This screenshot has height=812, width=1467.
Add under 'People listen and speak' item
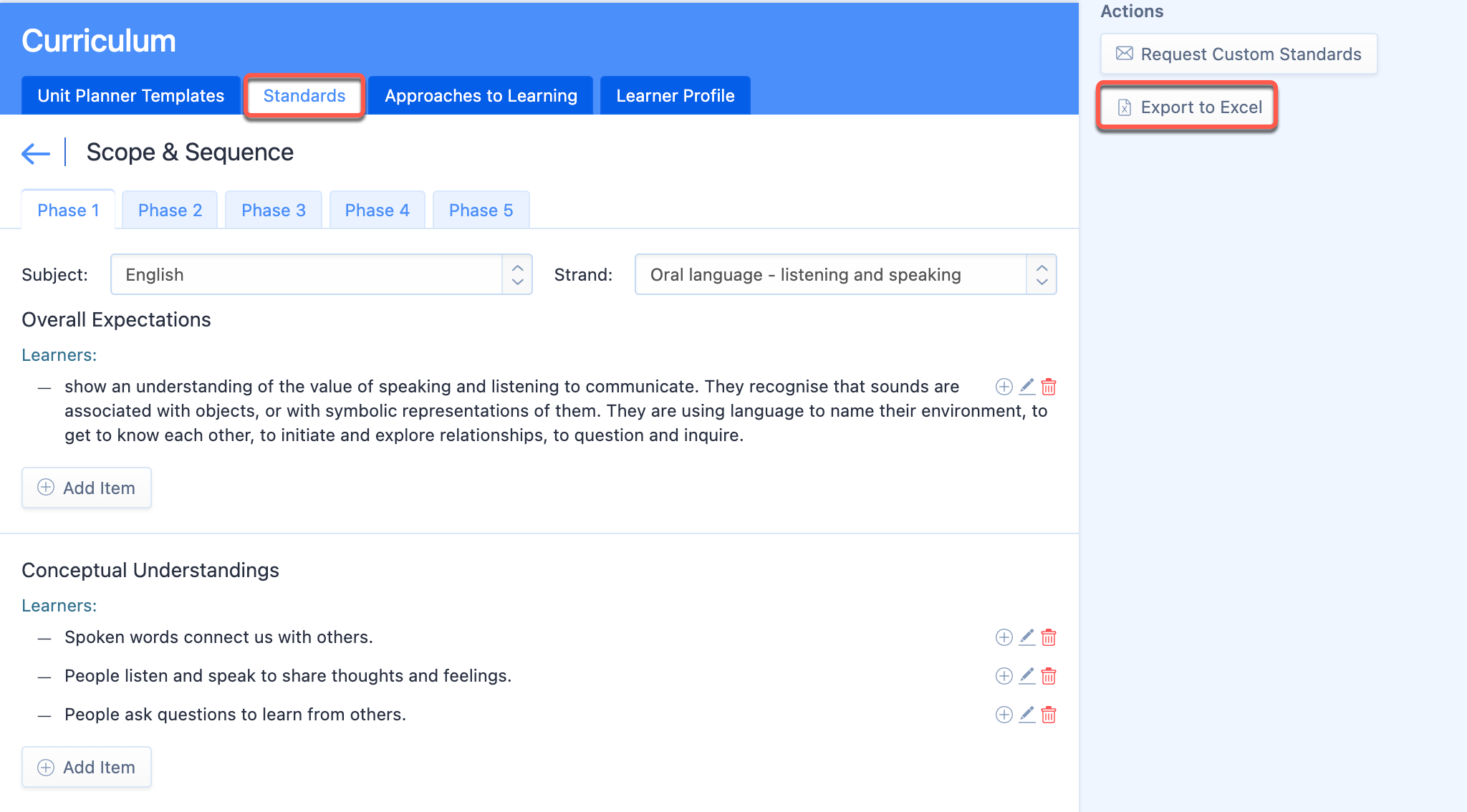point(1004,676)
